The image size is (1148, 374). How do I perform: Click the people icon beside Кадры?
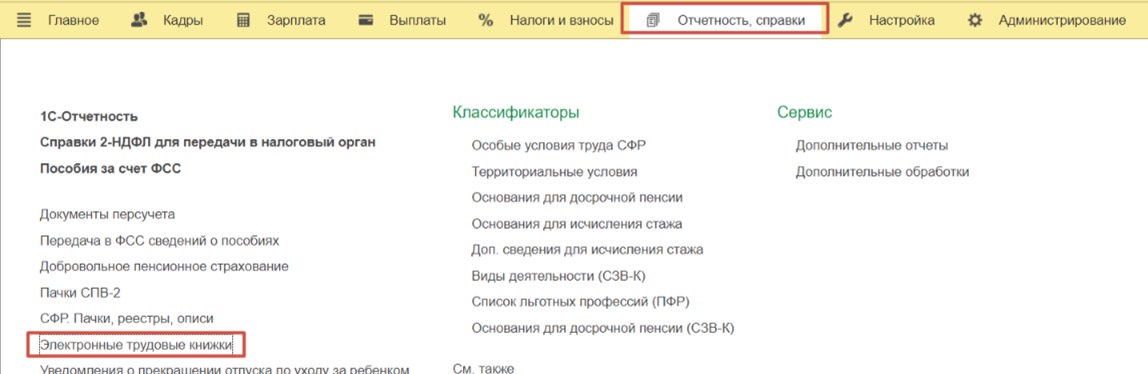139,20
